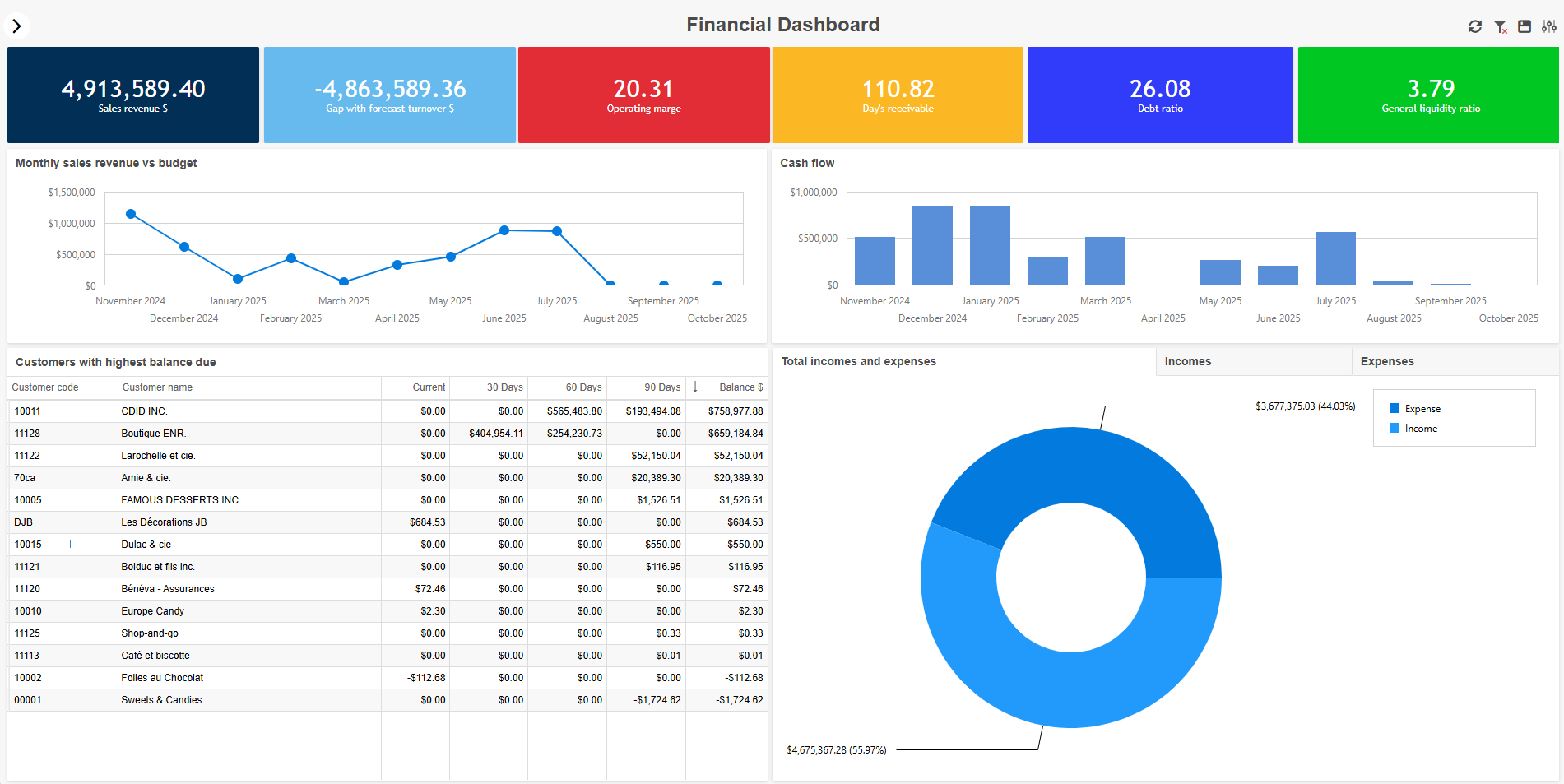This screenshot has width=1564, height=784.
Task: Select Total incomes and expenses tab
Action: (858, 361)
